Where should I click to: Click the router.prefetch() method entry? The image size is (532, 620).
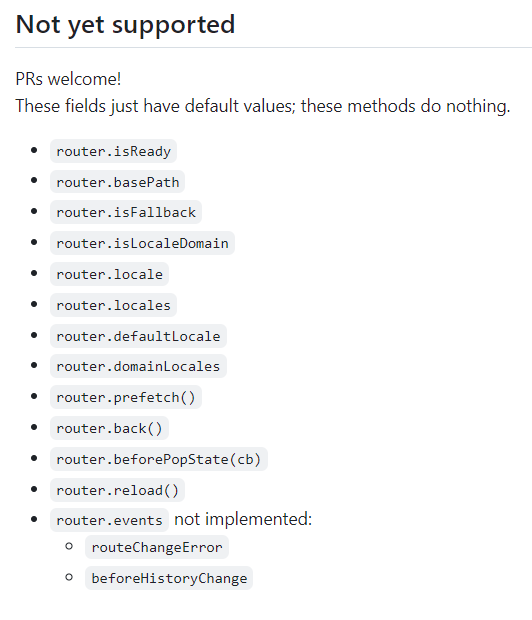pyautogui.click(x=126, y=397)
